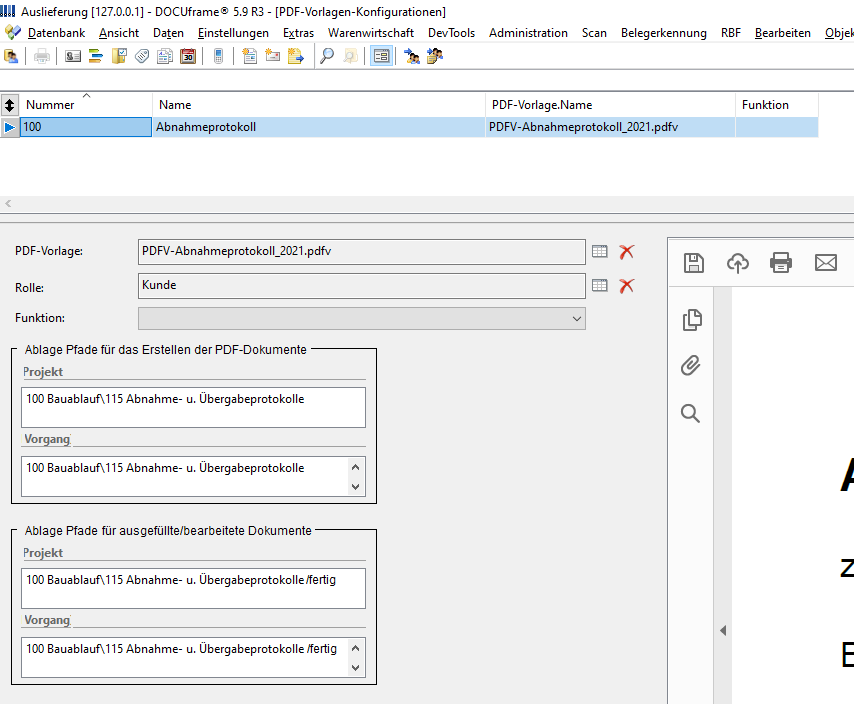Screen dimensions: 854x704
Task: Click into the Rolle field showing Kunde
Action: point(362,286)
